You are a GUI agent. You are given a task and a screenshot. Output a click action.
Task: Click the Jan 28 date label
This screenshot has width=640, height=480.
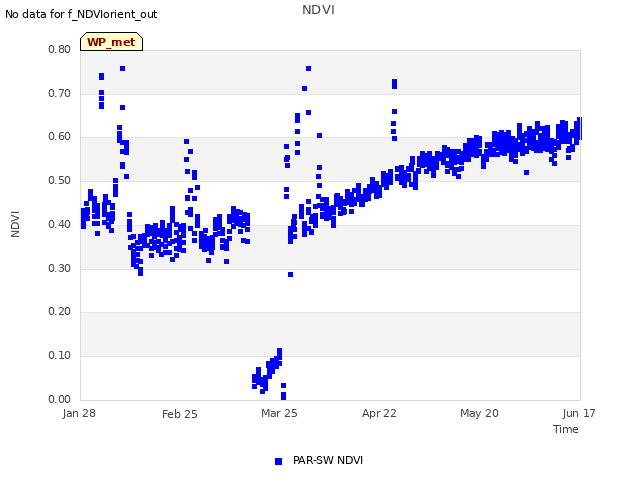point(79,413)
